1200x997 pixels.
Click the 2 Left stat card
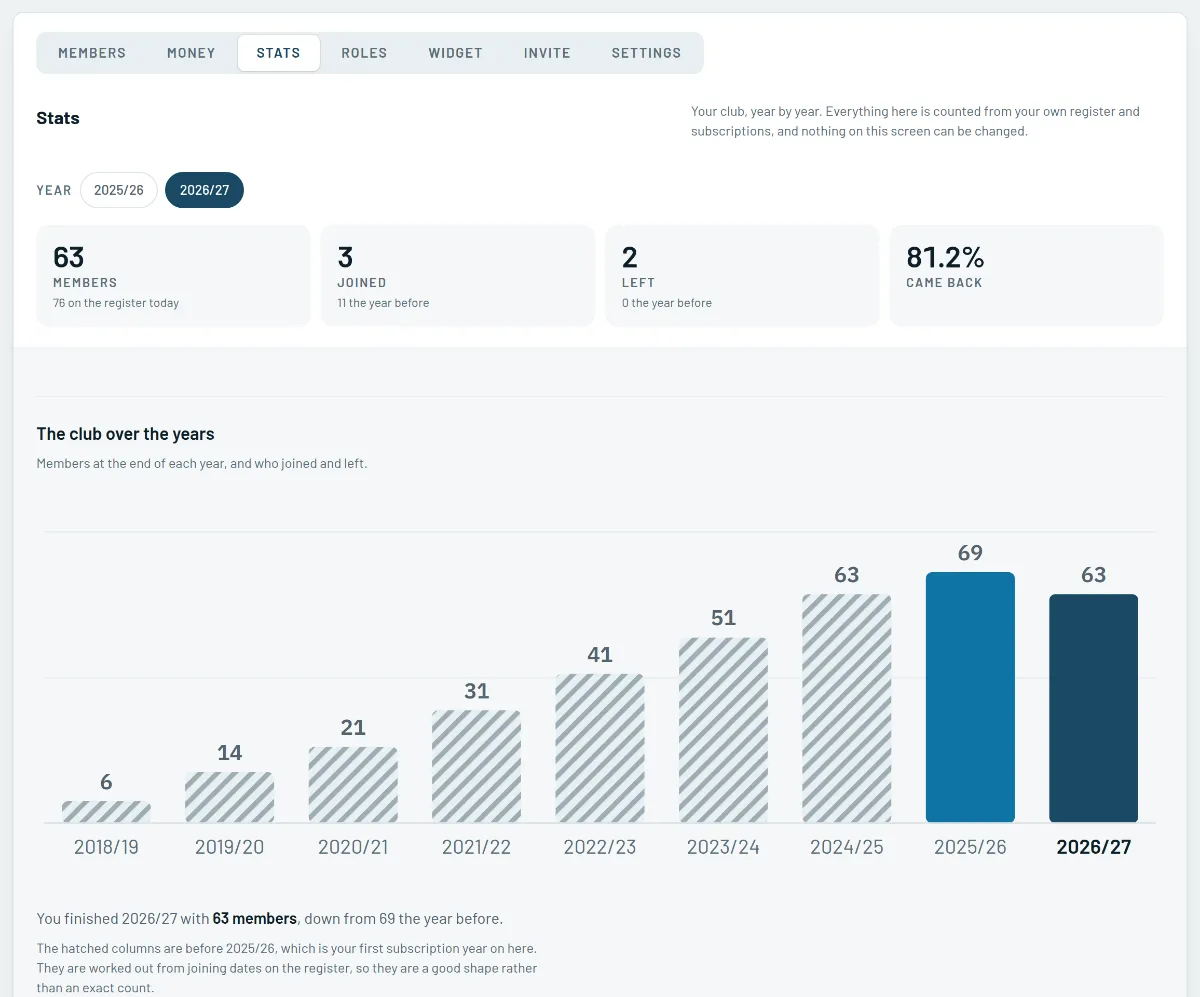(742, 276)
